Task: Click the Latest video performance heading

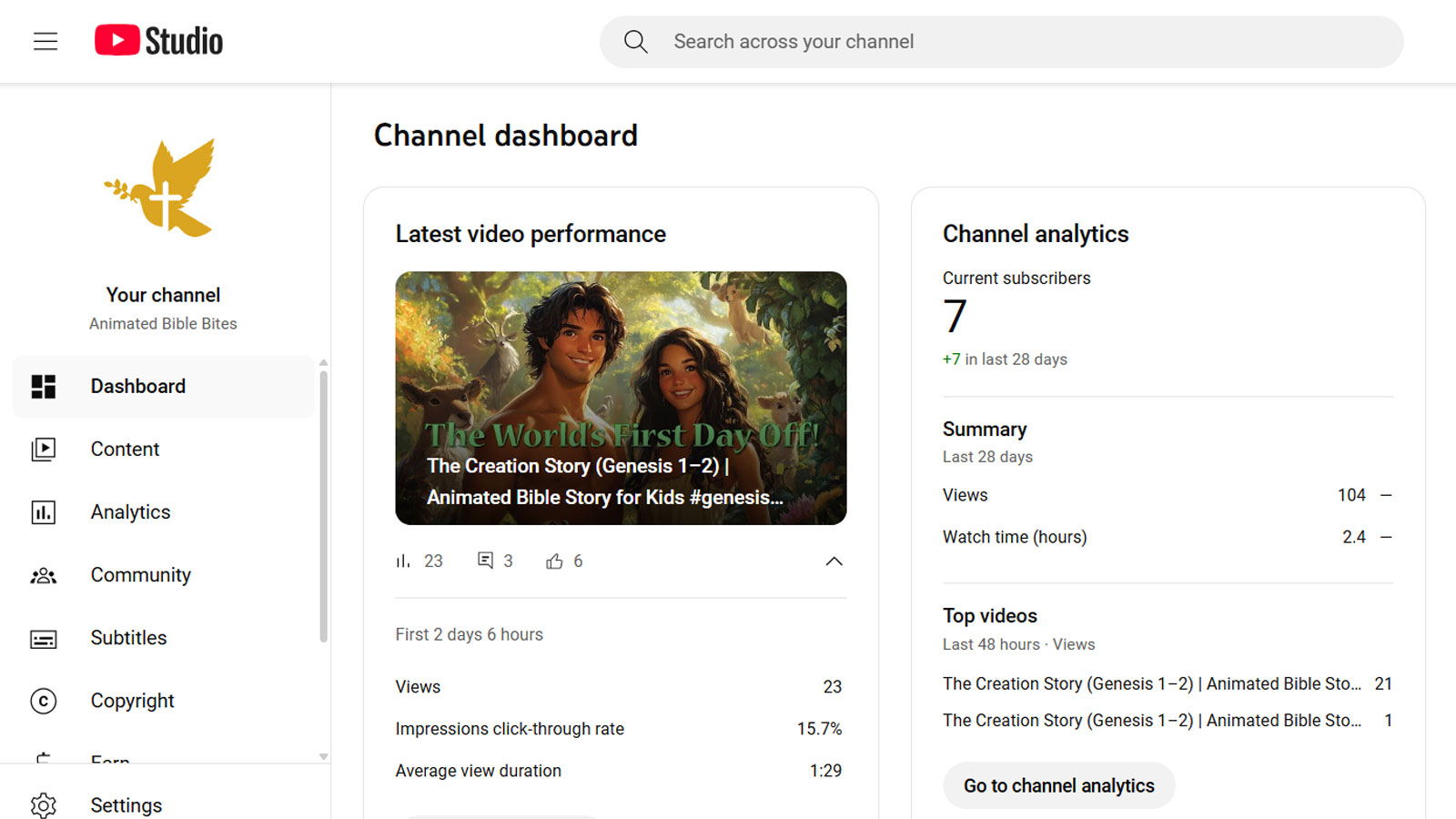Action: 531,234
